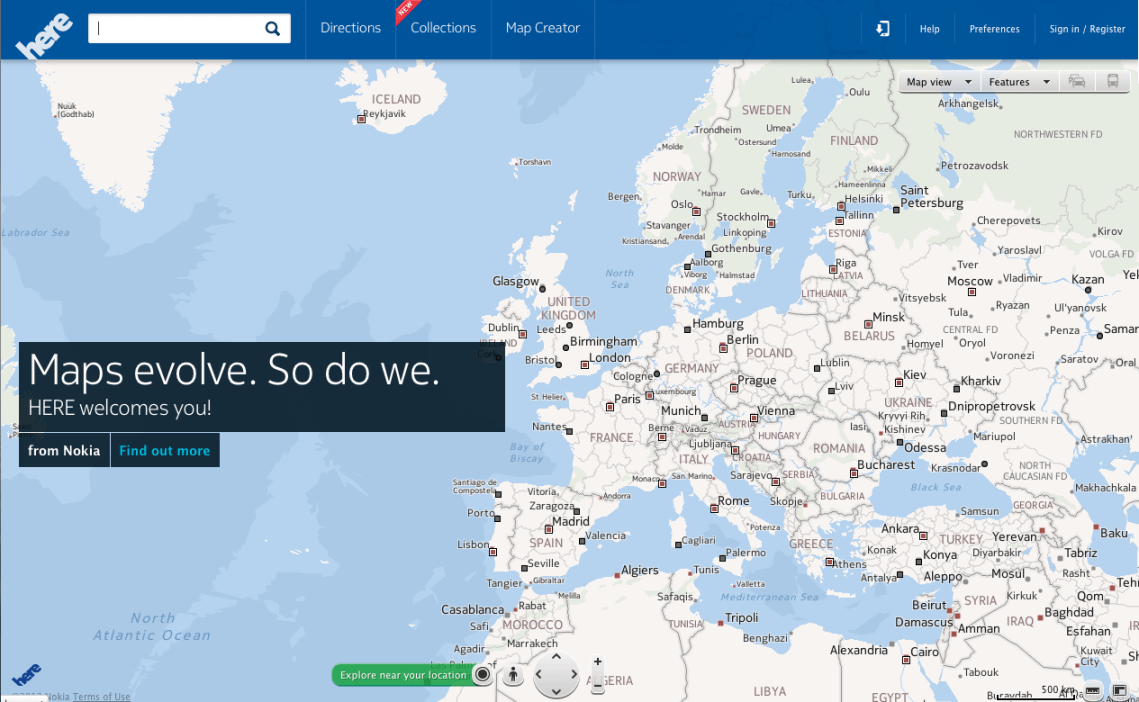Viewport: 1139px width, 702px height.
Task: Click the zoom in plus button
Action: tap(598, 661)
